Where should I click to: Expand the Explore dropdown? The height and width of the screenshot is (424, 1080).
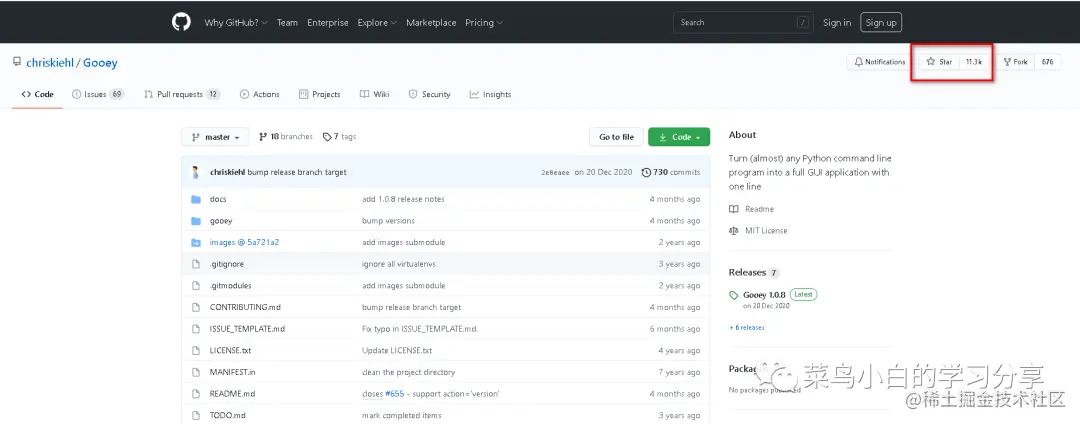click(377, 23)
